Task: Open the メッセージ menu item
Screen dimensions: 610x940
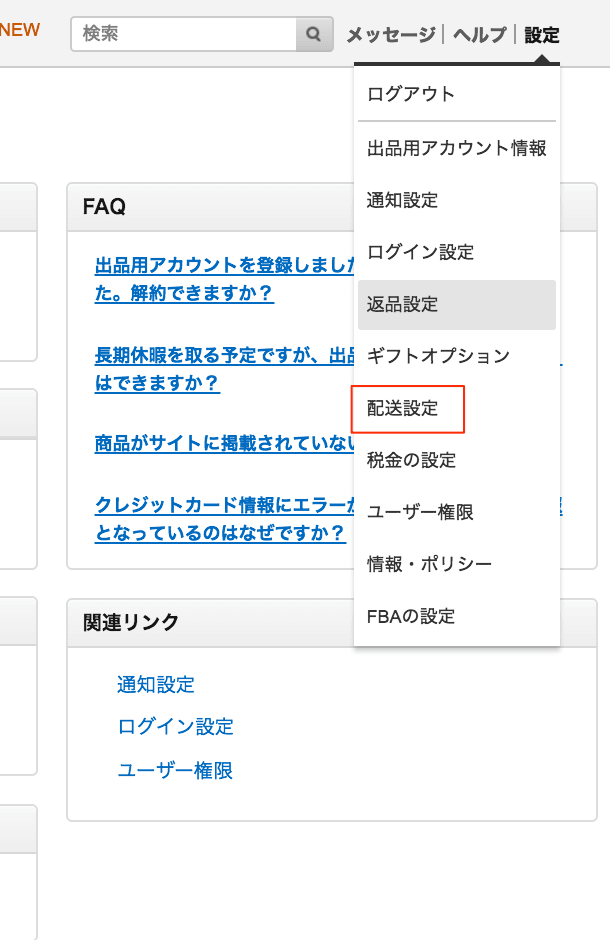Action: [391, 35]
